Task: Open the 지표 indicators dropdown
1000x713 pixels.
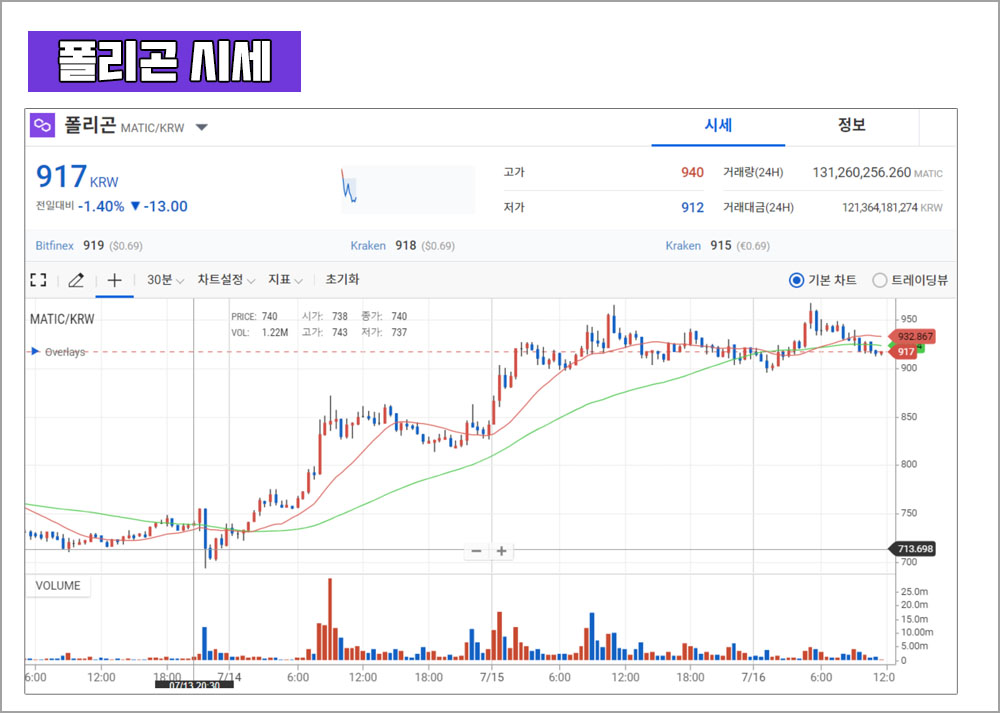Action: tap(285, 280)
